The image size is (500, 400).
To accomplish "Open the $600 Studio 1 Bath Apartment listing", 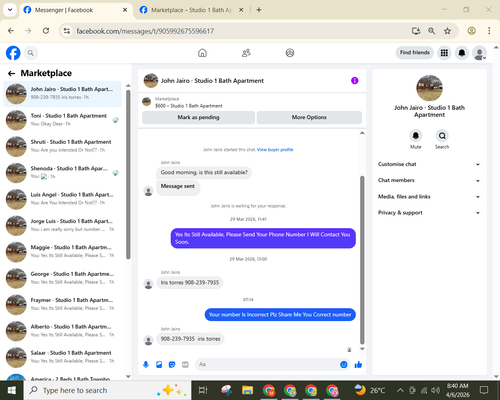I will (189, 106).
